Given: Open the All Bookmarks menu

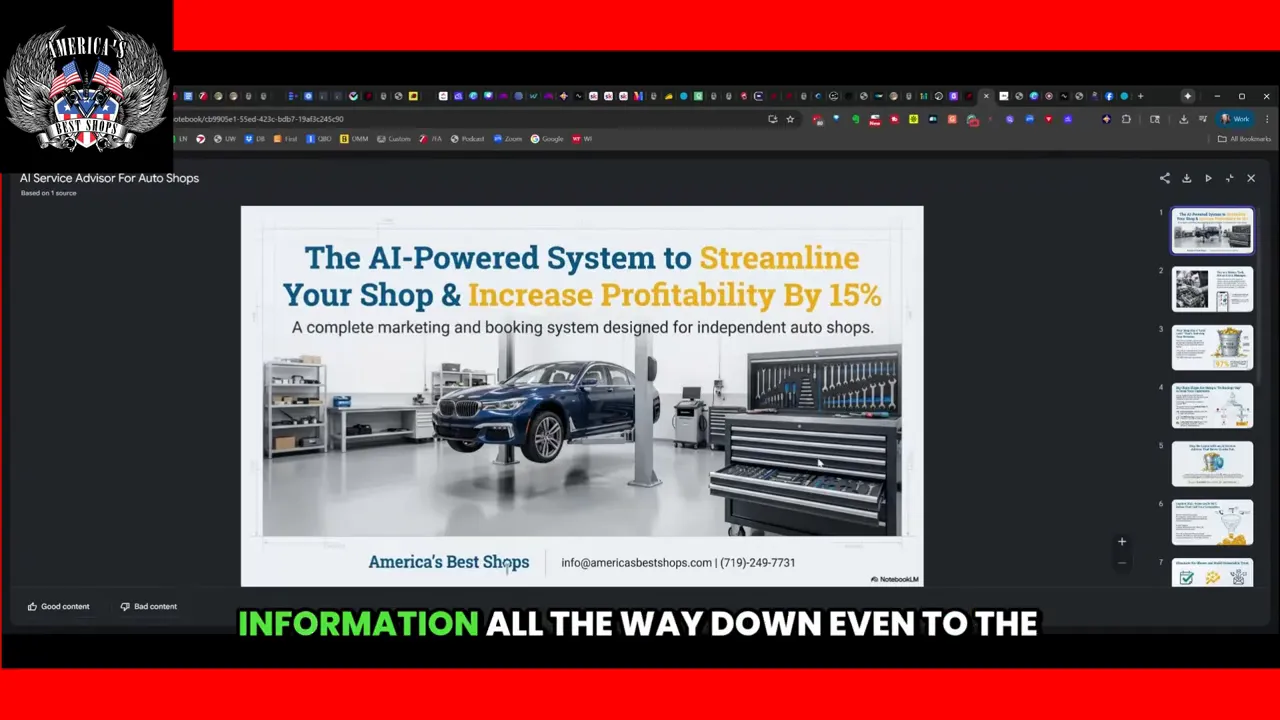Looking at the screenshot, I should (1244, 139).
